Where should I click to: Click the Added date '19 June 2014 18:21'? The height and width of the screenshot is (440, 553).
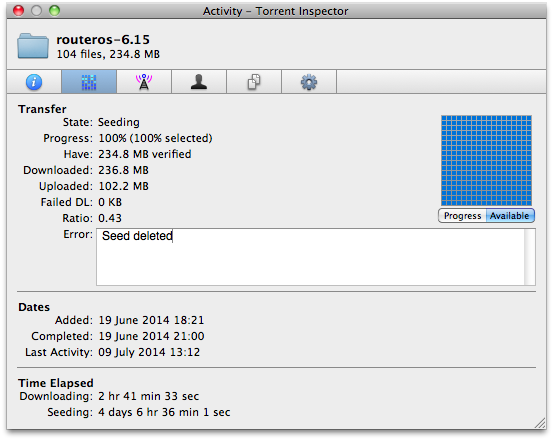(151, 320)
